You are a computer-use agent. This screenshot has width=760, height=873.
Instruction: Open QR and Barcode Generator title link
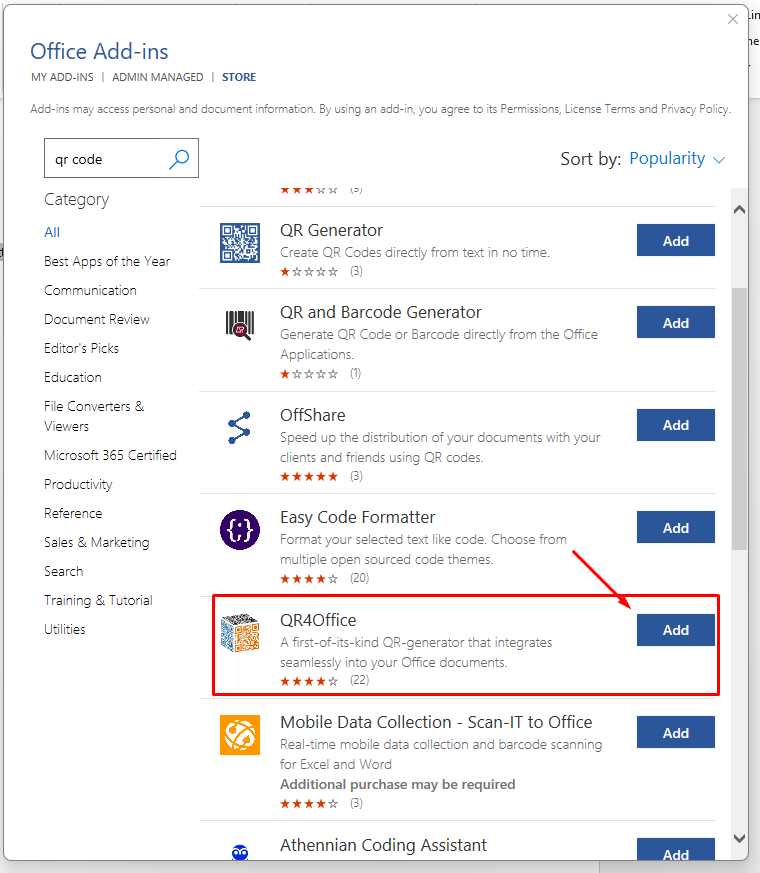(380, 312)
